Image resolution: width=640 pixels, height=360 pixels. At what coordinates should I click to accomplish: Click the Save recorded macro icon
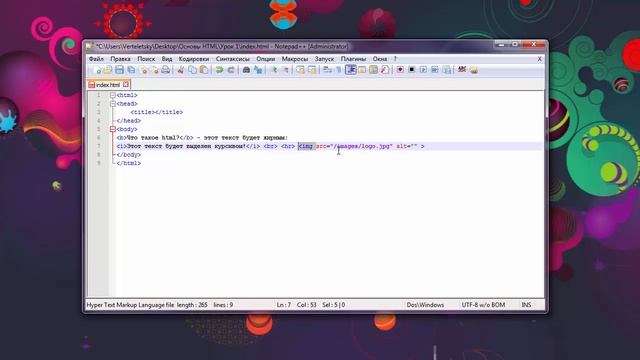[447, 70]
